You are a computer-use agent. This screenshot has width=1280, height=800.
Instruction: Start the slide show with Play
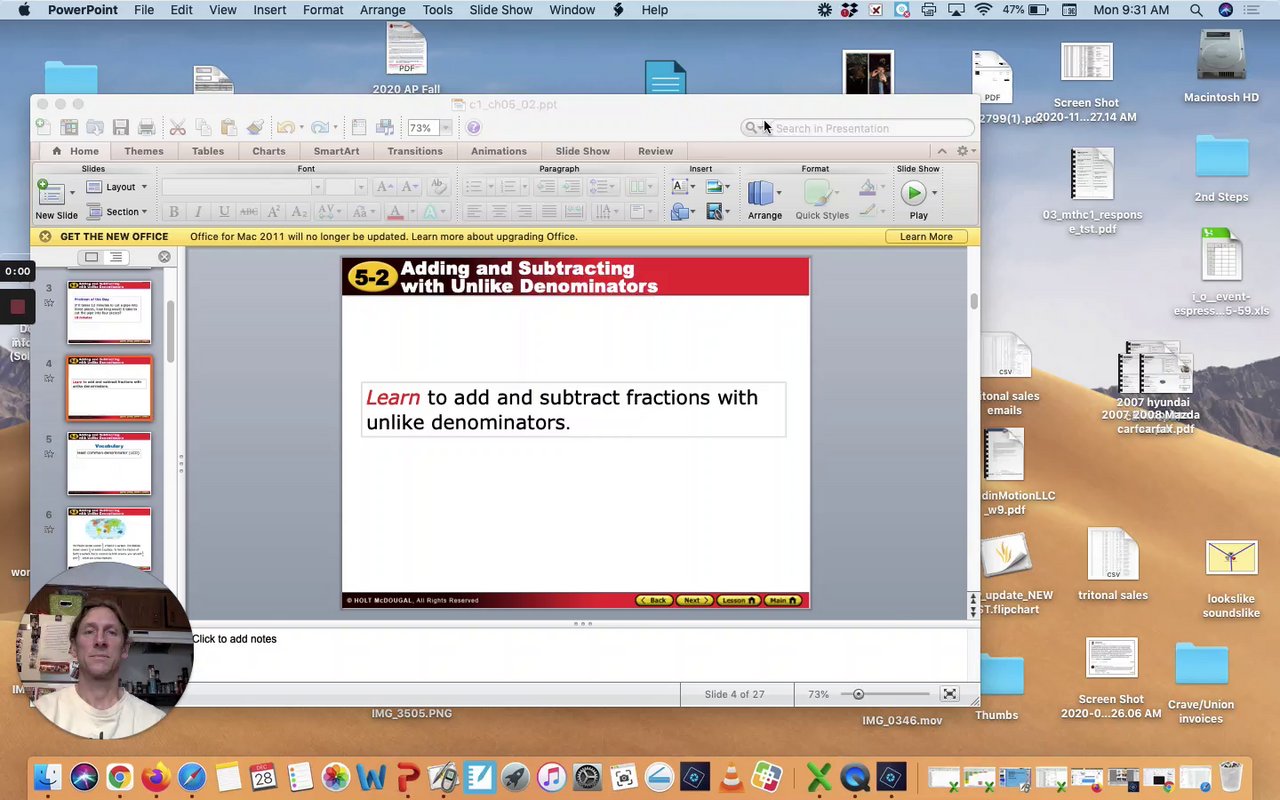[913, 193]
